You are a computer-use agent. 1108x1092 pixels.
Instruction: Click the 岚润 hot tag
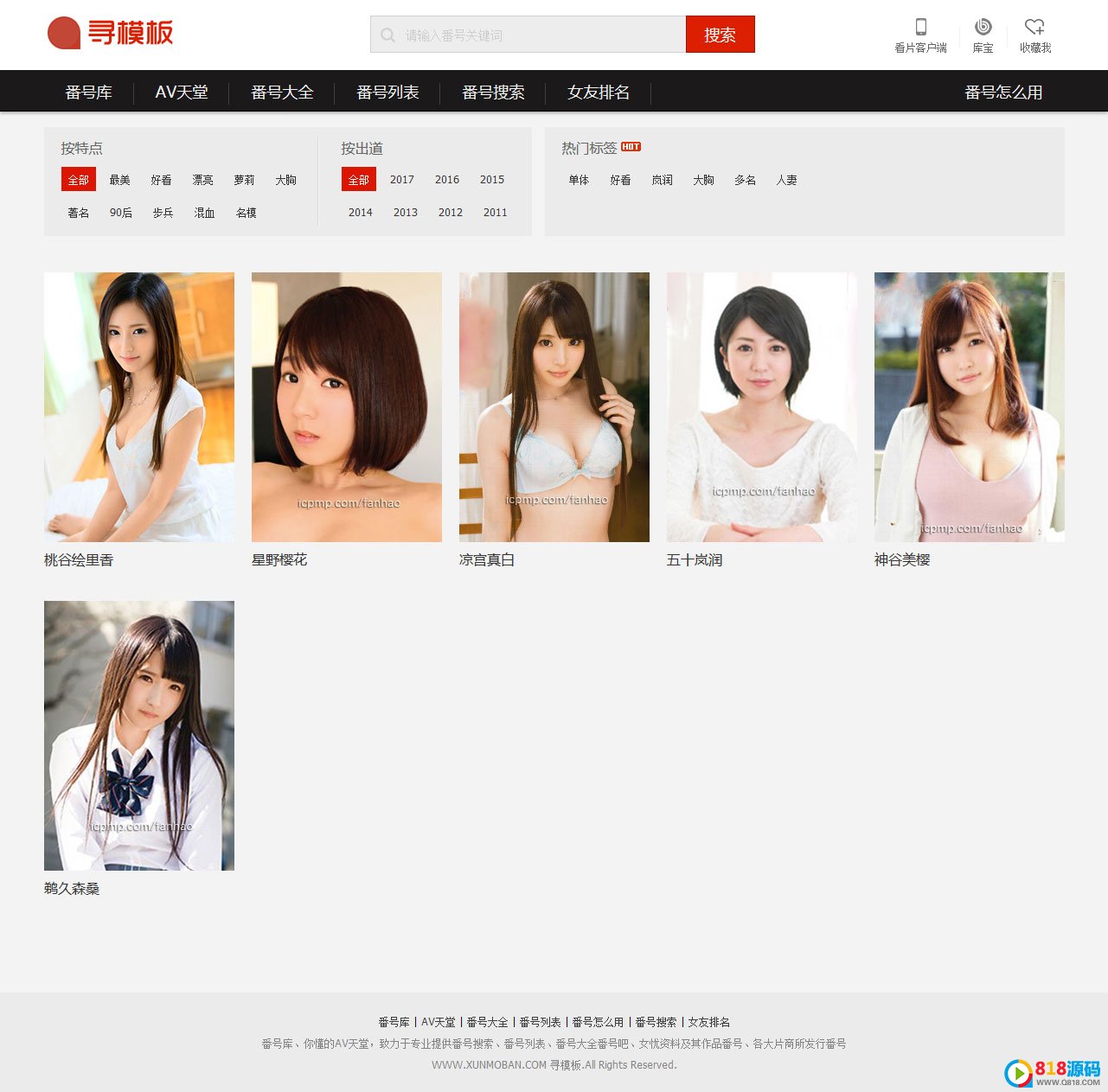tap(663, 180)
